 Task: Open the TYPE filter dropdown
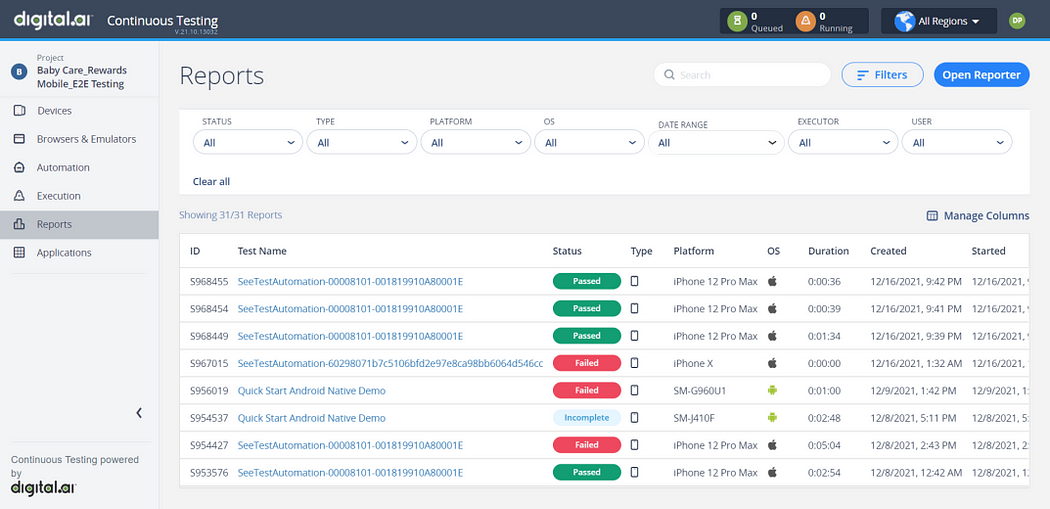pos(362,143)
